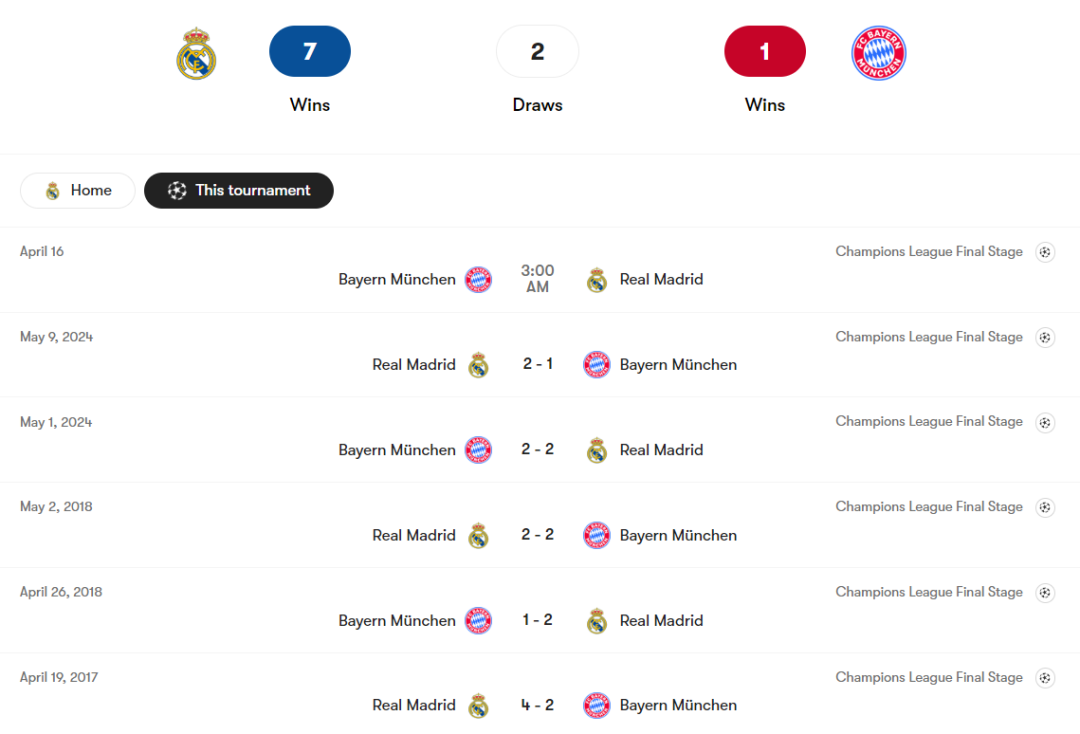Viewport: 1080px width, 734px height.
Task: Click the red 1 wins badge
Action: click(765, 52)
